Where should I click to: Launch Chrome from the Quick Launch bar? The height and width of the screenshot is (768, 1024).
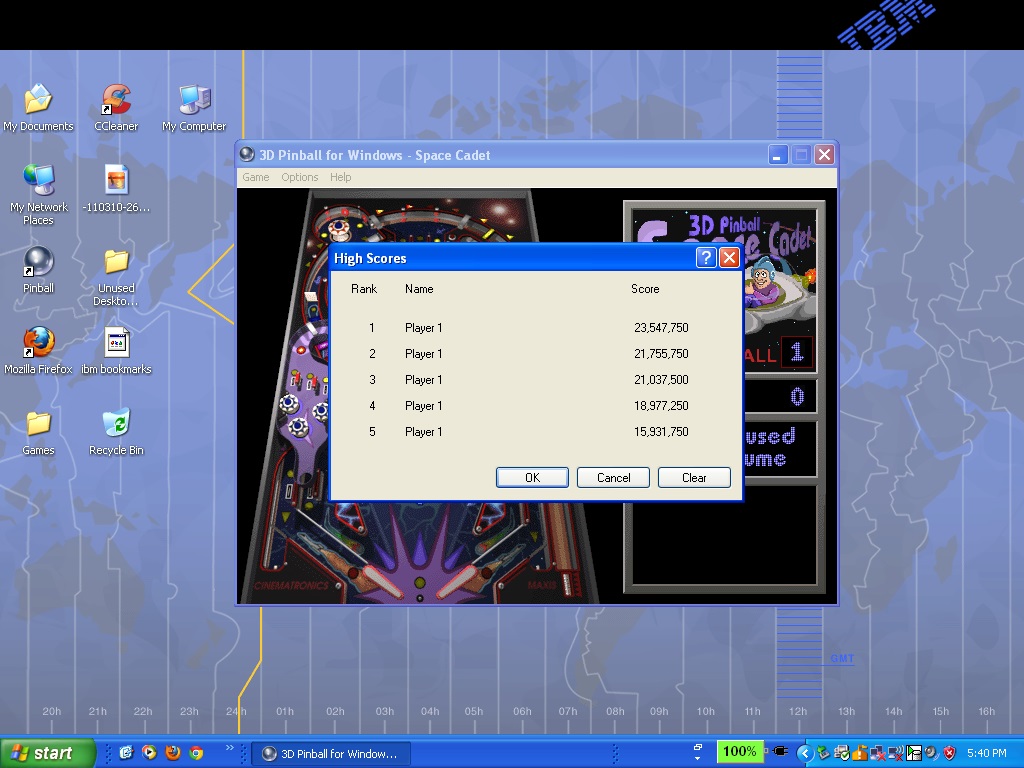click(x=196, y=753)
